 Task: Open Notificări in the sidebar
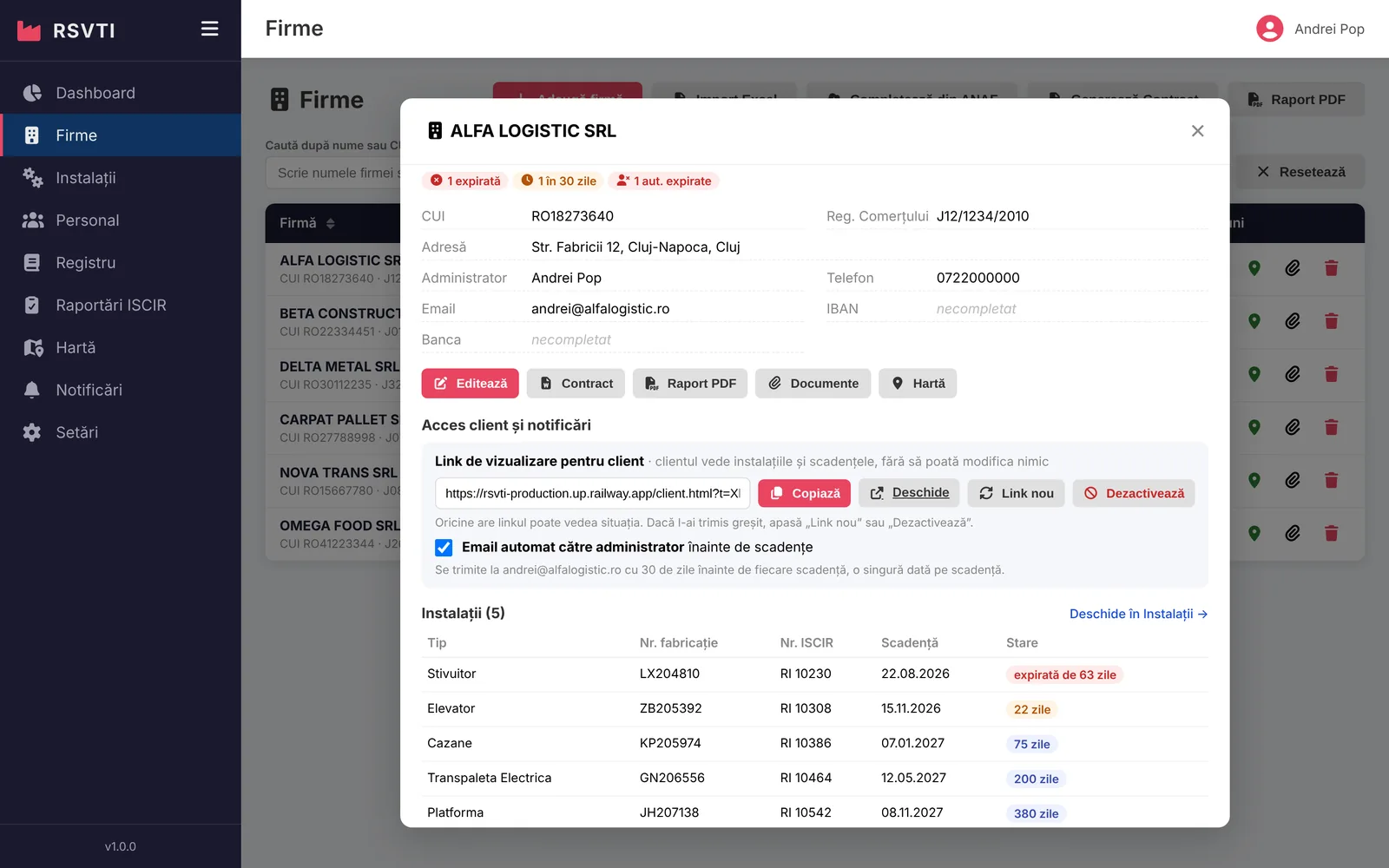(x=121, y=390)
